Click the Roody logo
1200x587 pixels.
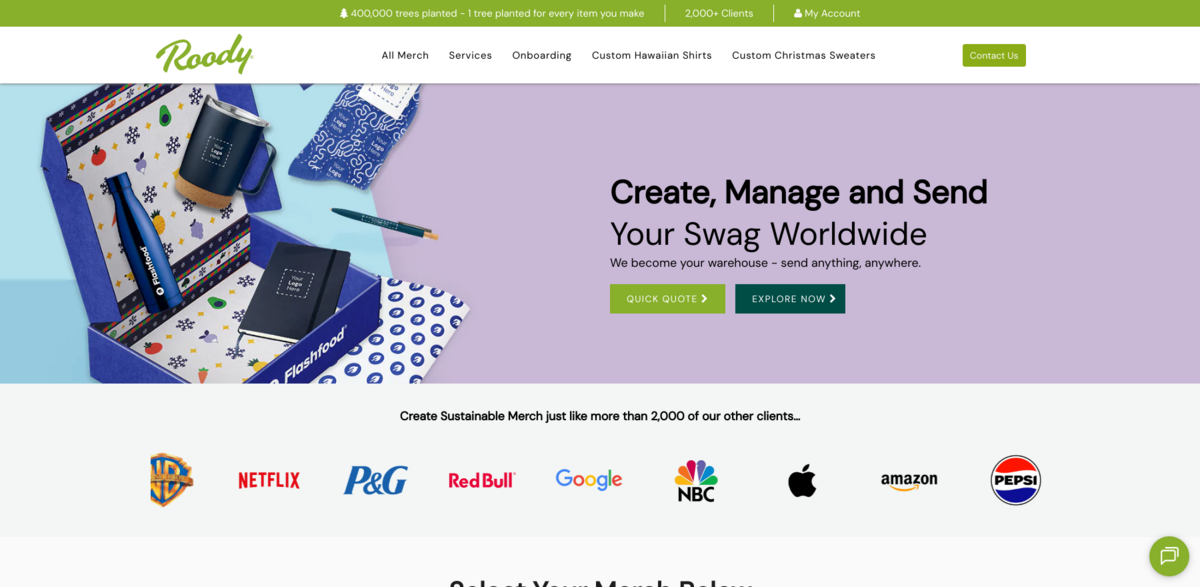coord(204,54)
